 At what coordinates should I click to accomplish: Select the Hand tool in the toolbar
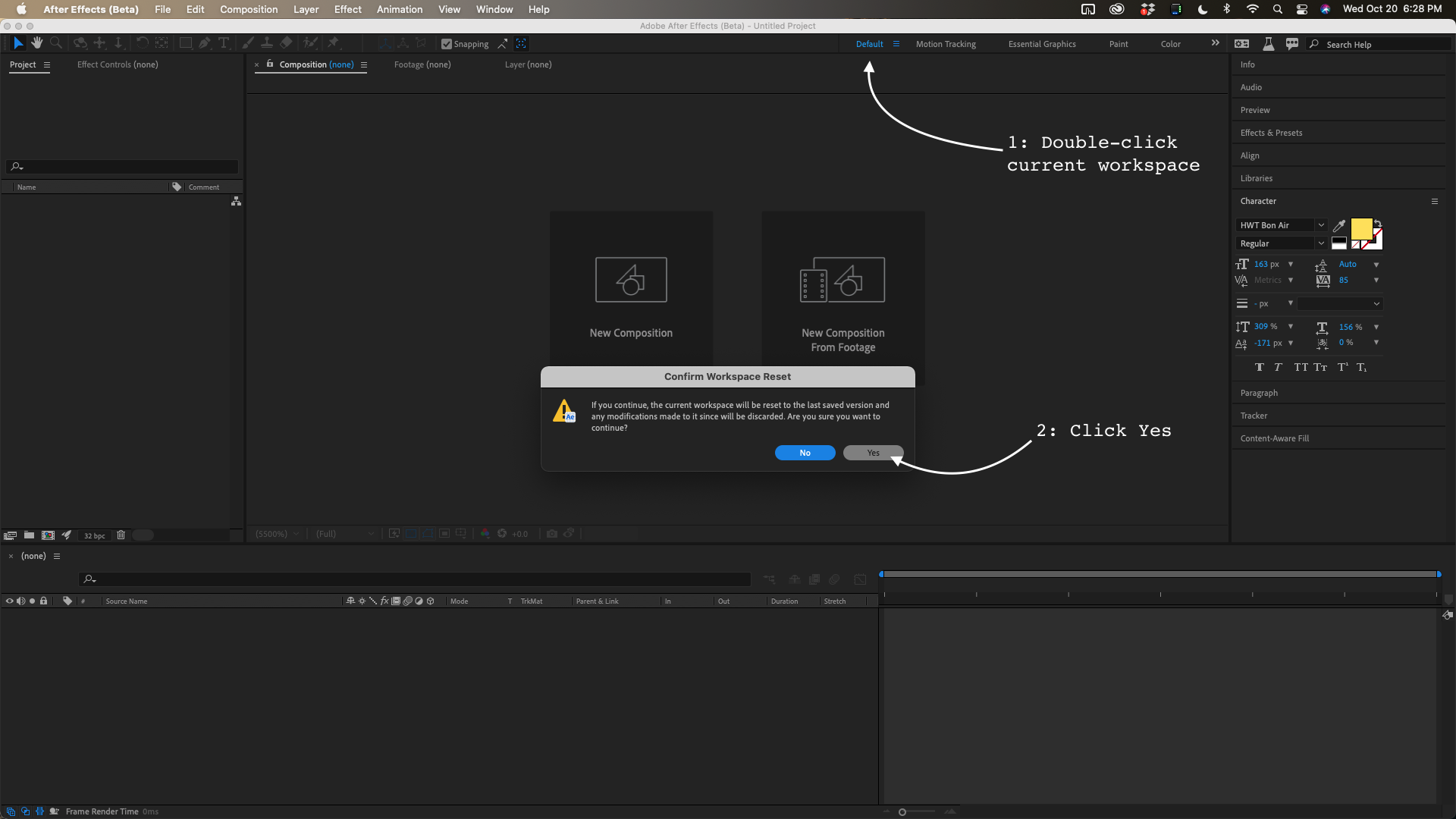click(36, 42)
